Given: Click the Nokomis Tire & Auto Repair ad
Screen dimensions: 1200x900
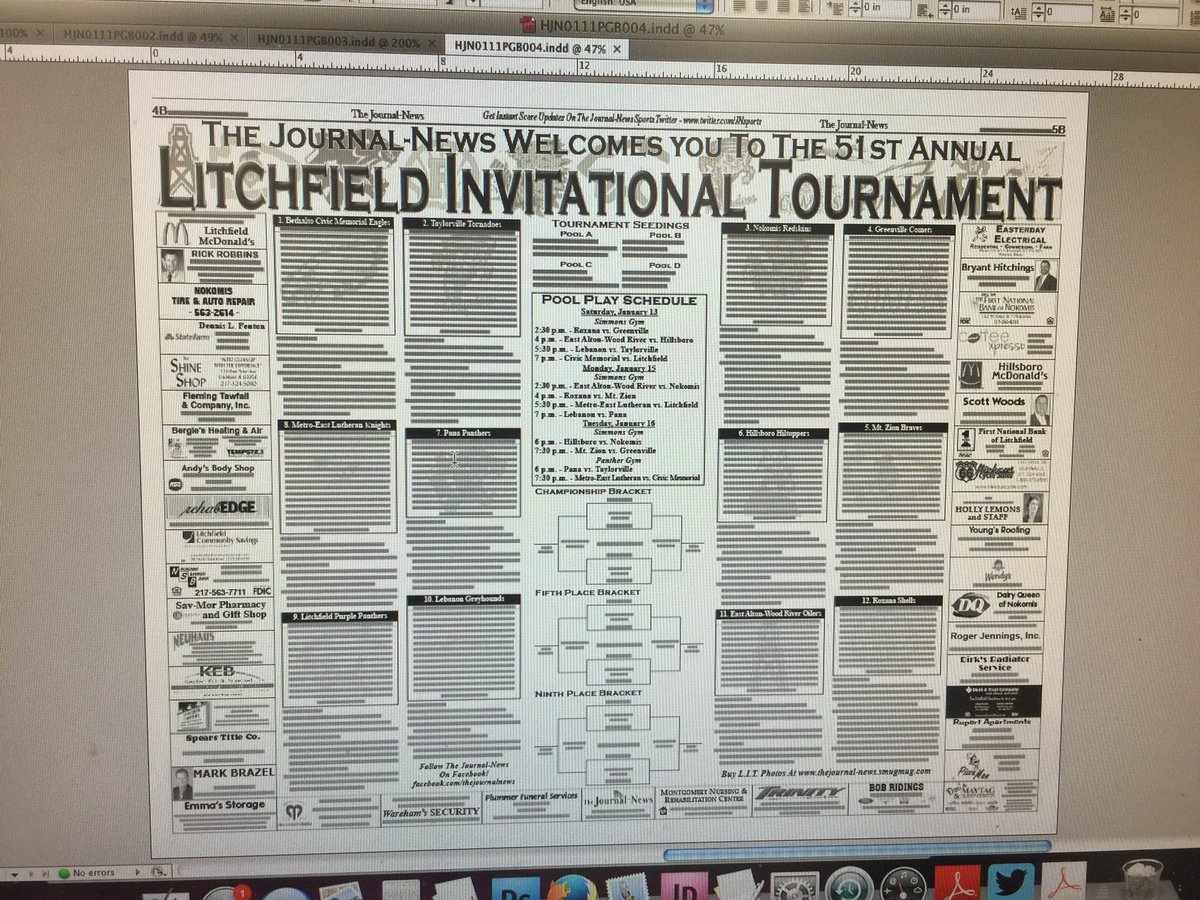Looking at the screenshot, I should point(215,302).
